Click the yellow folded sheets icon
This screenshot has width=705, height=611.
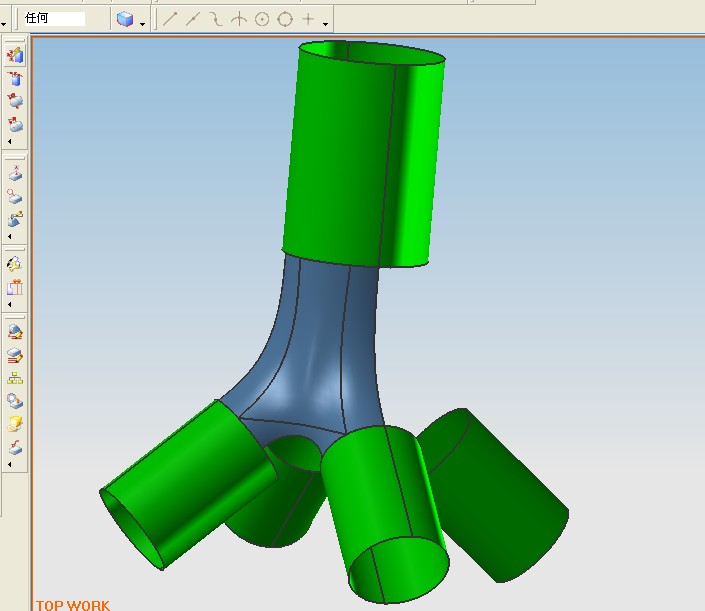click(15, 424)
